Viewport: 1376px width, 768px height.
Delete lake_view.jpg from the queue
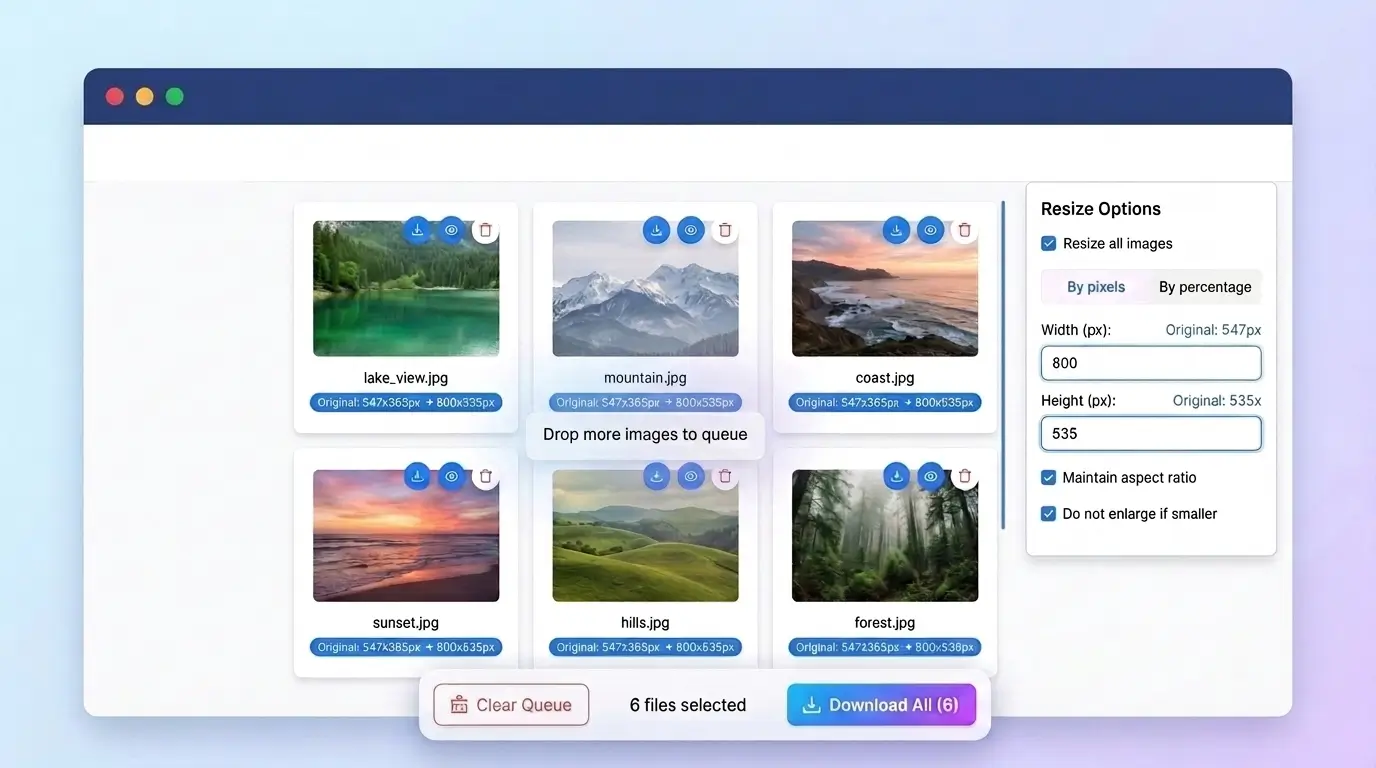pos(486,230)
